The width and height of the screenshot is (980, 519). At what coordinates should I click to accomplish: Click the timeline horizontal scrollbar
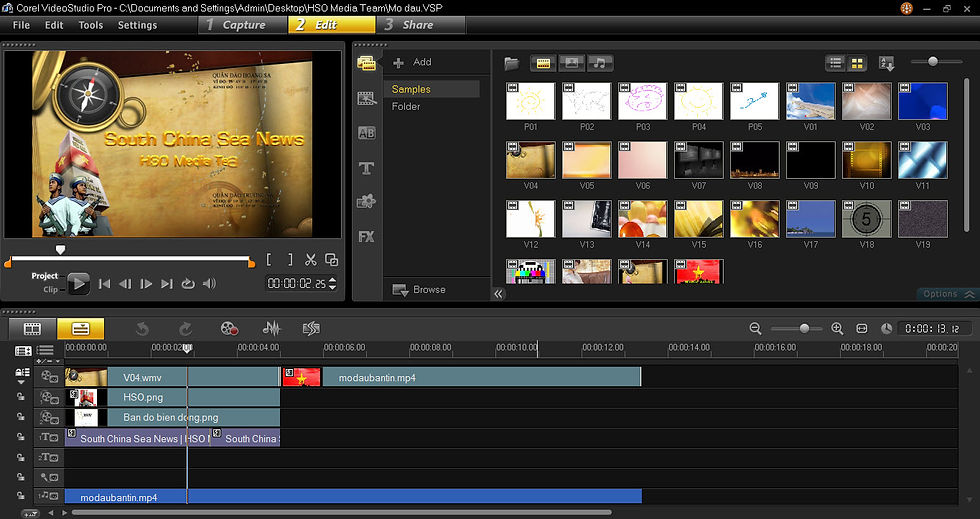(x=341, y=513)
